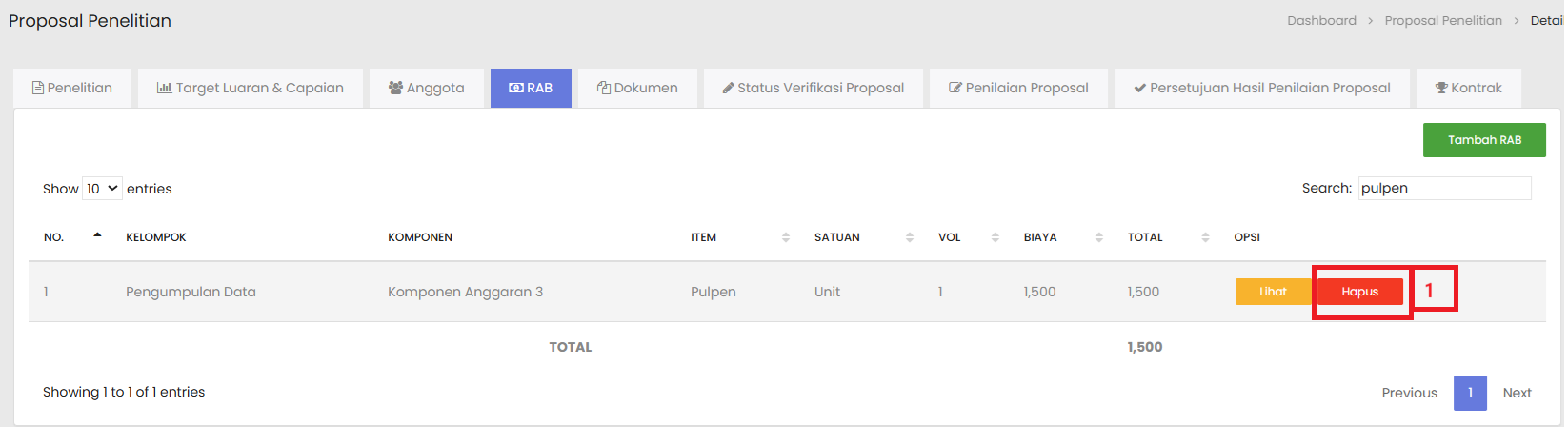Open the Anggota tab
1568x427 pixels.
pyautogui.click(x=426, y=88)
